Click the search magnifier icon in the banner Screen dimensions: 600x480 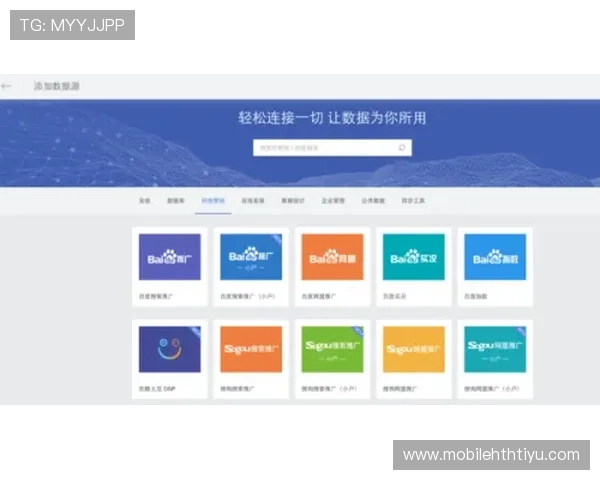point(401,147)
